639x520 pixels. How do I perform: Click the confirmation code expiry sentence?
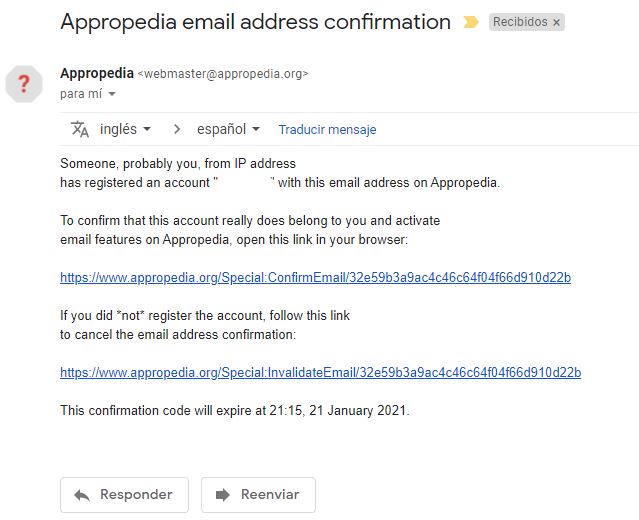click(235, 410)
